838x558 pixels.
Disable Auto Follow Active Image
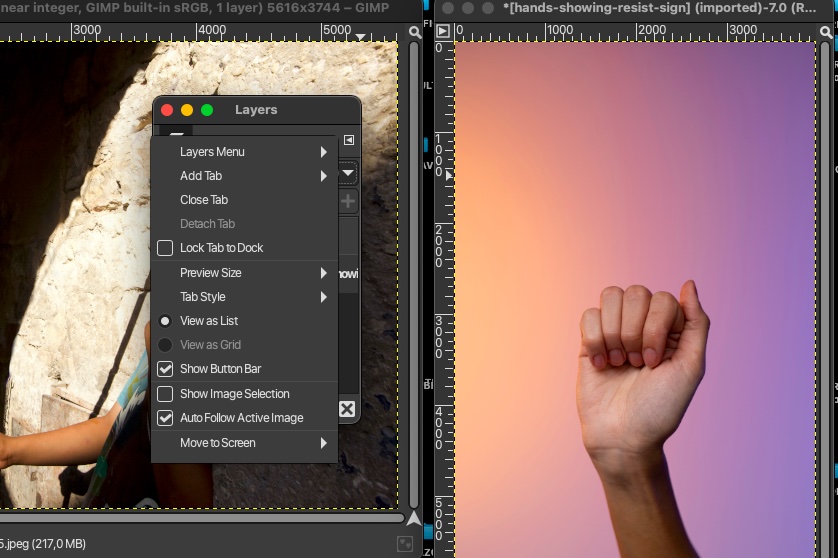(165, 418)
